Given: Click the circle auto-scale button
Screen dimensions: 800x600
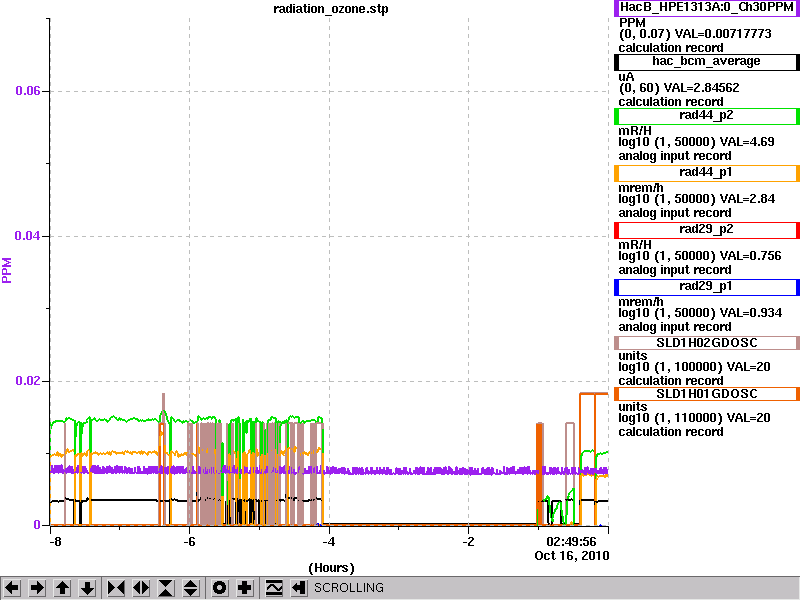Looking at the screenshot, I should pos(219,588).
